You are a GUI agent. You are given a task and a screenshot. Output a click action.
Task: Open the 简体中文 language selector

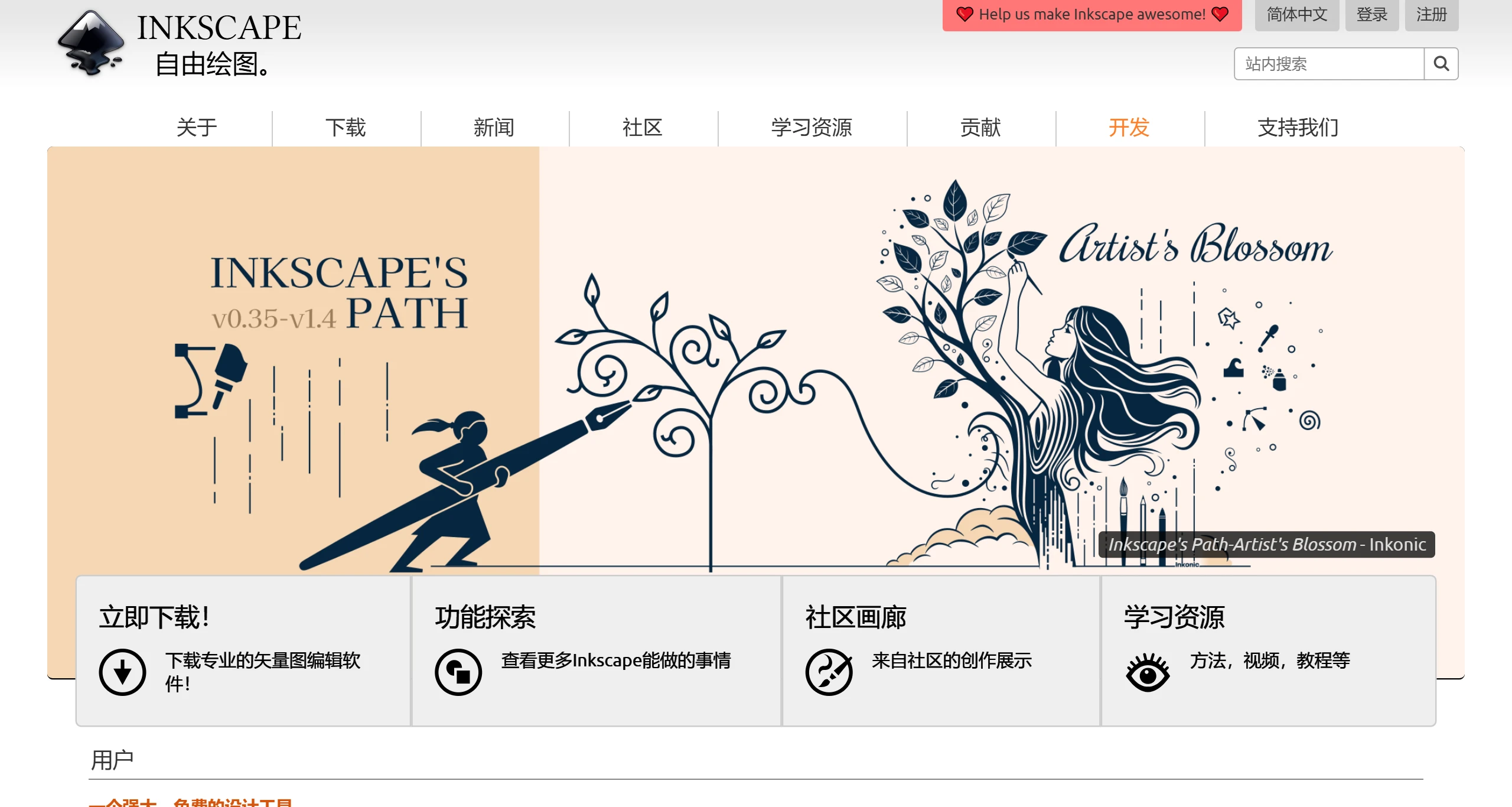click(x=1297, y=15)
